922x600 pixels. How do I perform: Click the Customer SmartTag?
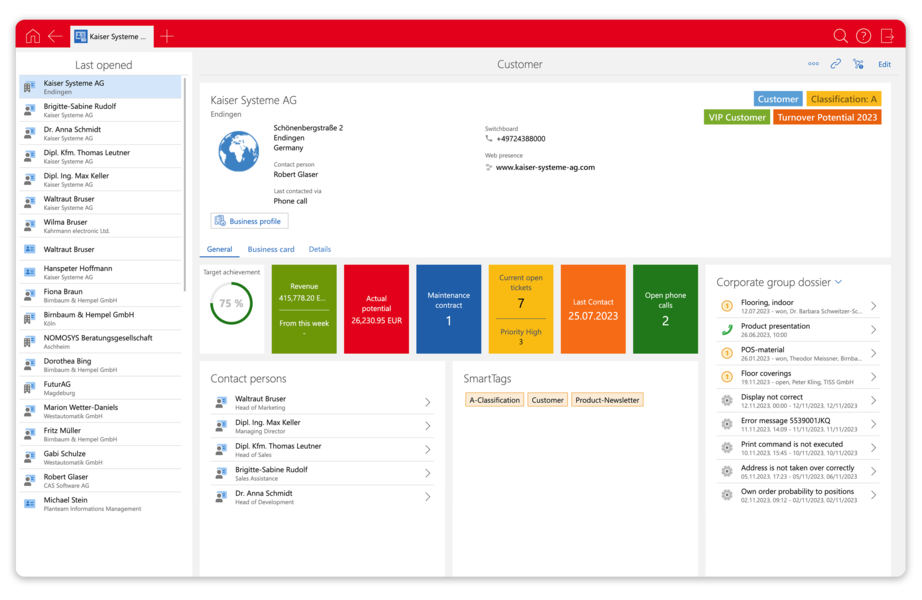point(547,400)
